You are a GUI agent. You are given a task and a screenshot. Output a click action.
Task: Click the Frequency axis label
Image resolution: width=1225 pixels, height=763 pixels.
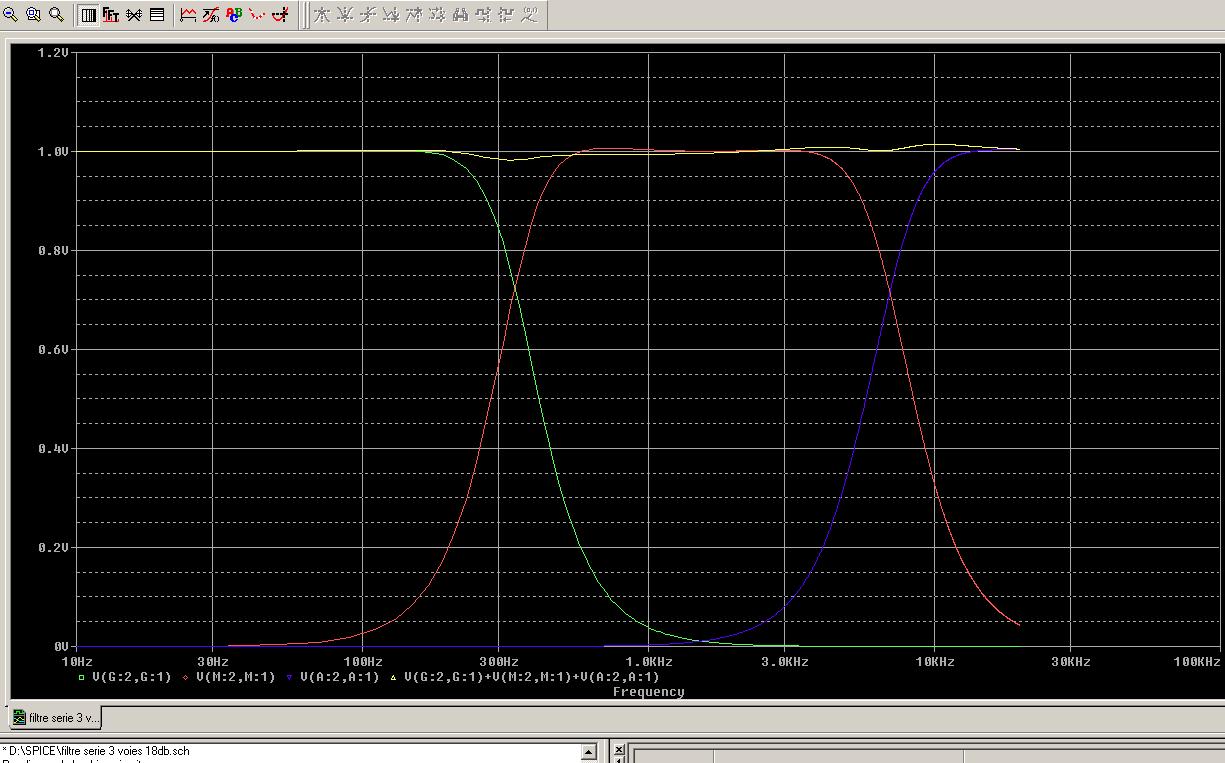point(648,691)
